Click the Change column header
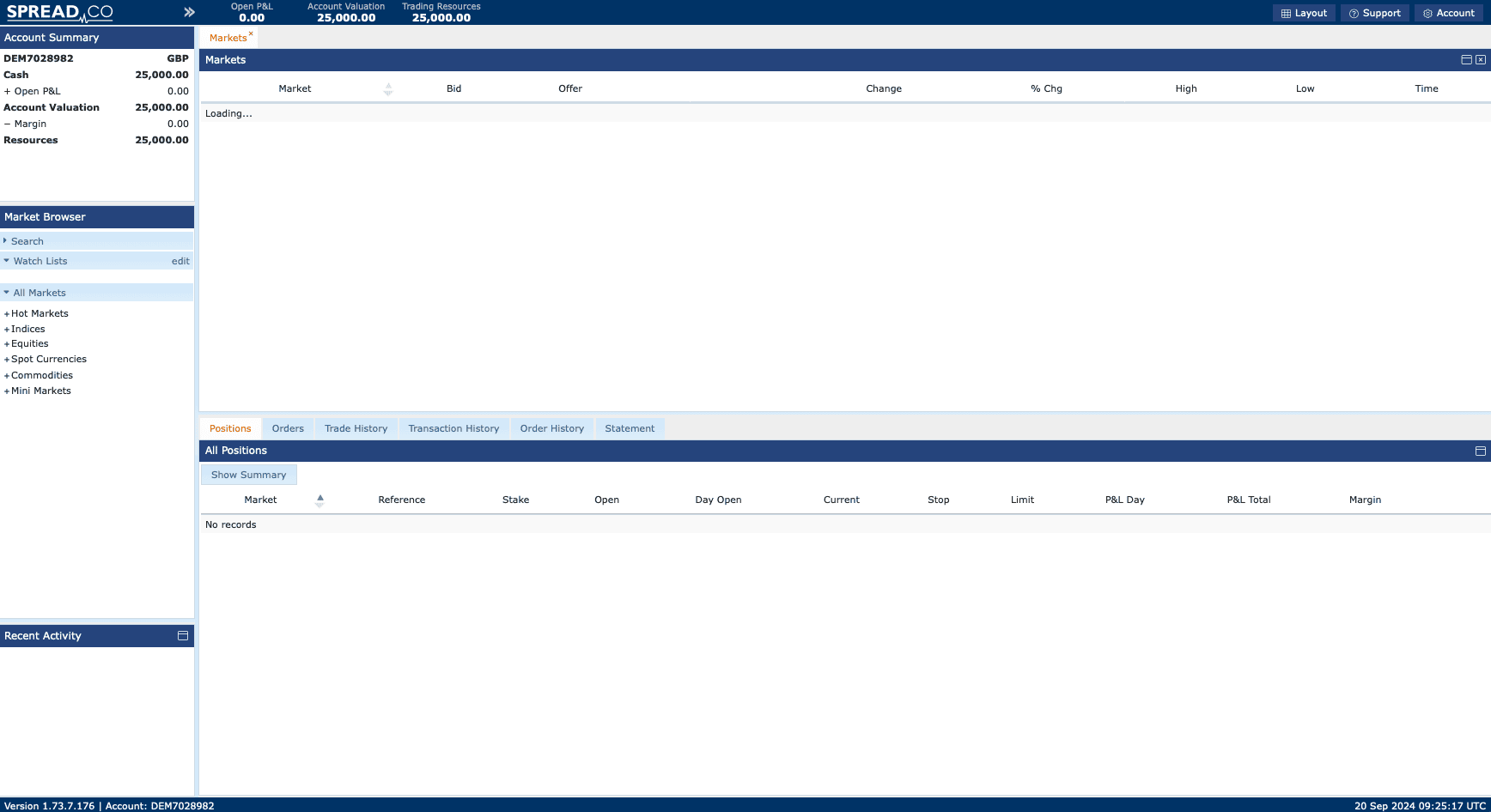The height and width of the screenshot is (812, 1491). [884, 88]
